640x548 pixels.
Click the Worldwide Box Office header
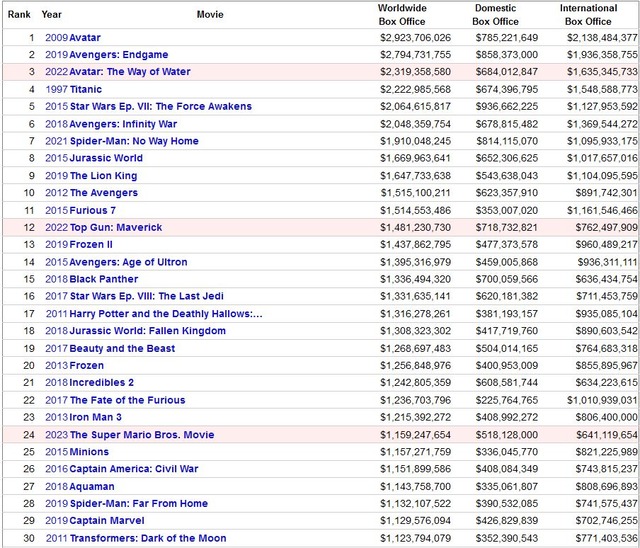coord(402,15)
